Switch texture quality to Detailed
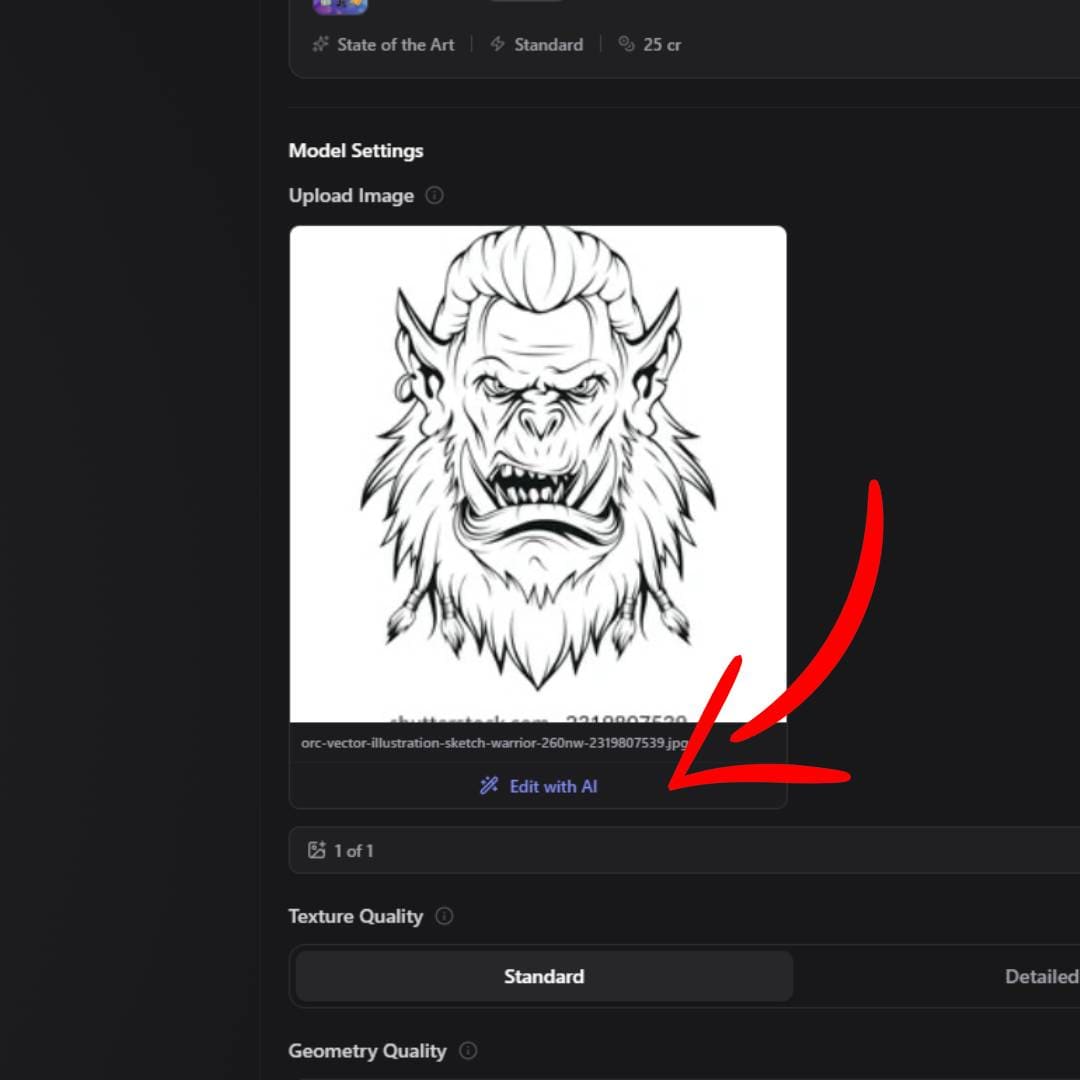The height and width of the screenshot is (1080, 1080). [x=1040, y=976]
